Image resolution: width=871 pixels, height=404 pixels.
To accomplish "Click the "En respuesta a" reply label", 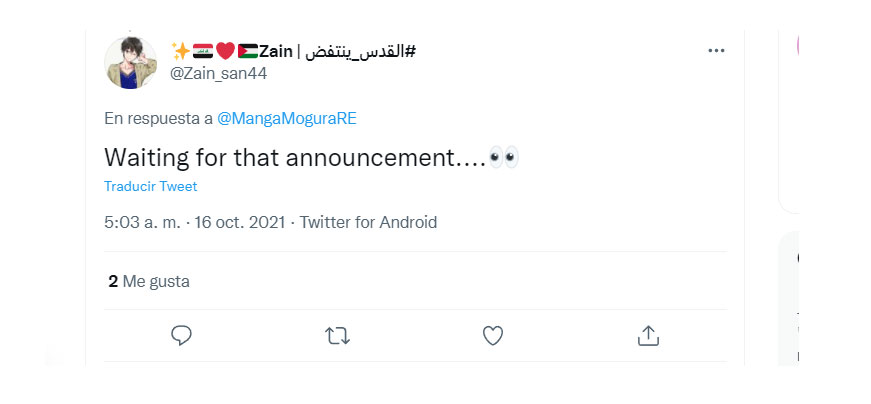I will tap(158, 118).
